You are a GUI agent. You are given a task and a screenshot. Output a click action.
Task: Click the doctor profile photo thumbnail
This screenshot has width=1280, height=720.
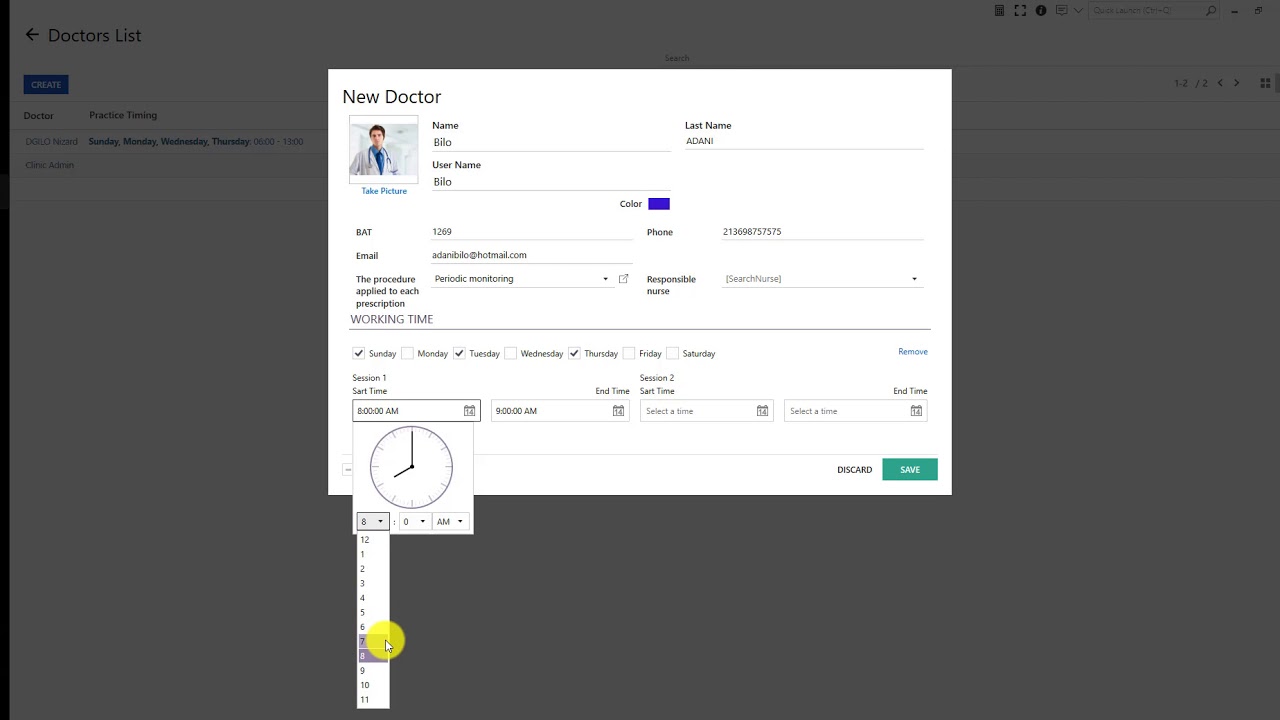[x=383, y=150]
